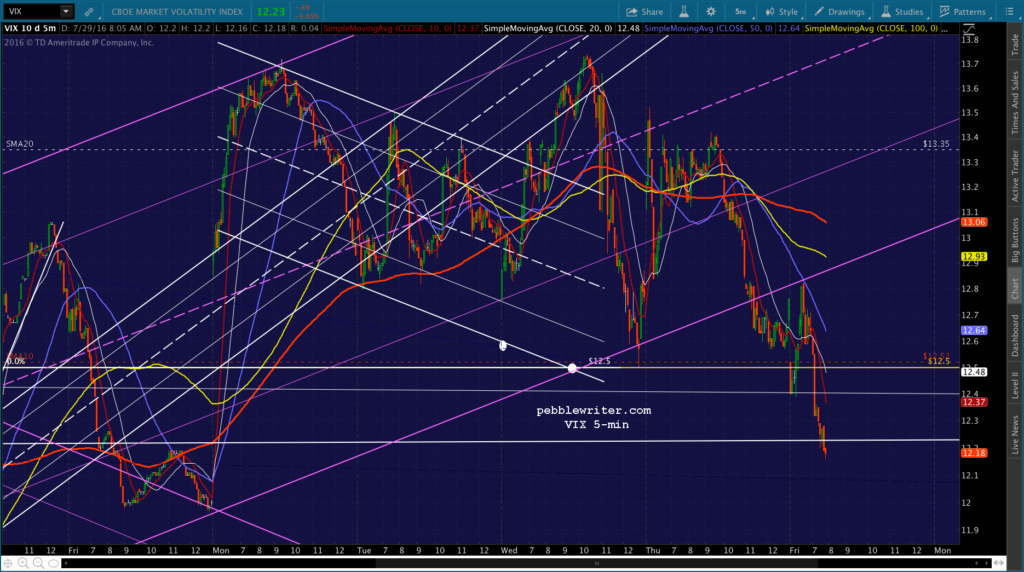This screenshot has height=572, width=1024.
Task: Click the zoom in magnifier
Action: coord(24,563)
